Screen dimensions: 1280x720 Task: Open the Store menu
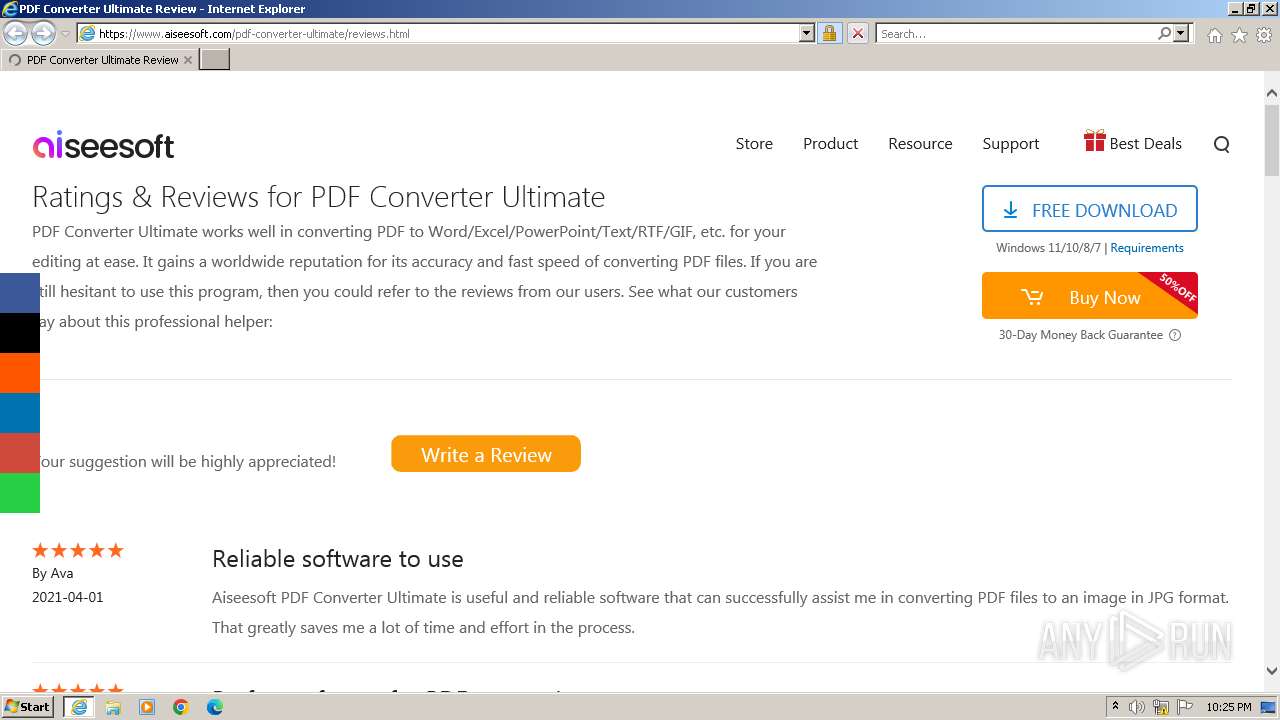(754, 144)
